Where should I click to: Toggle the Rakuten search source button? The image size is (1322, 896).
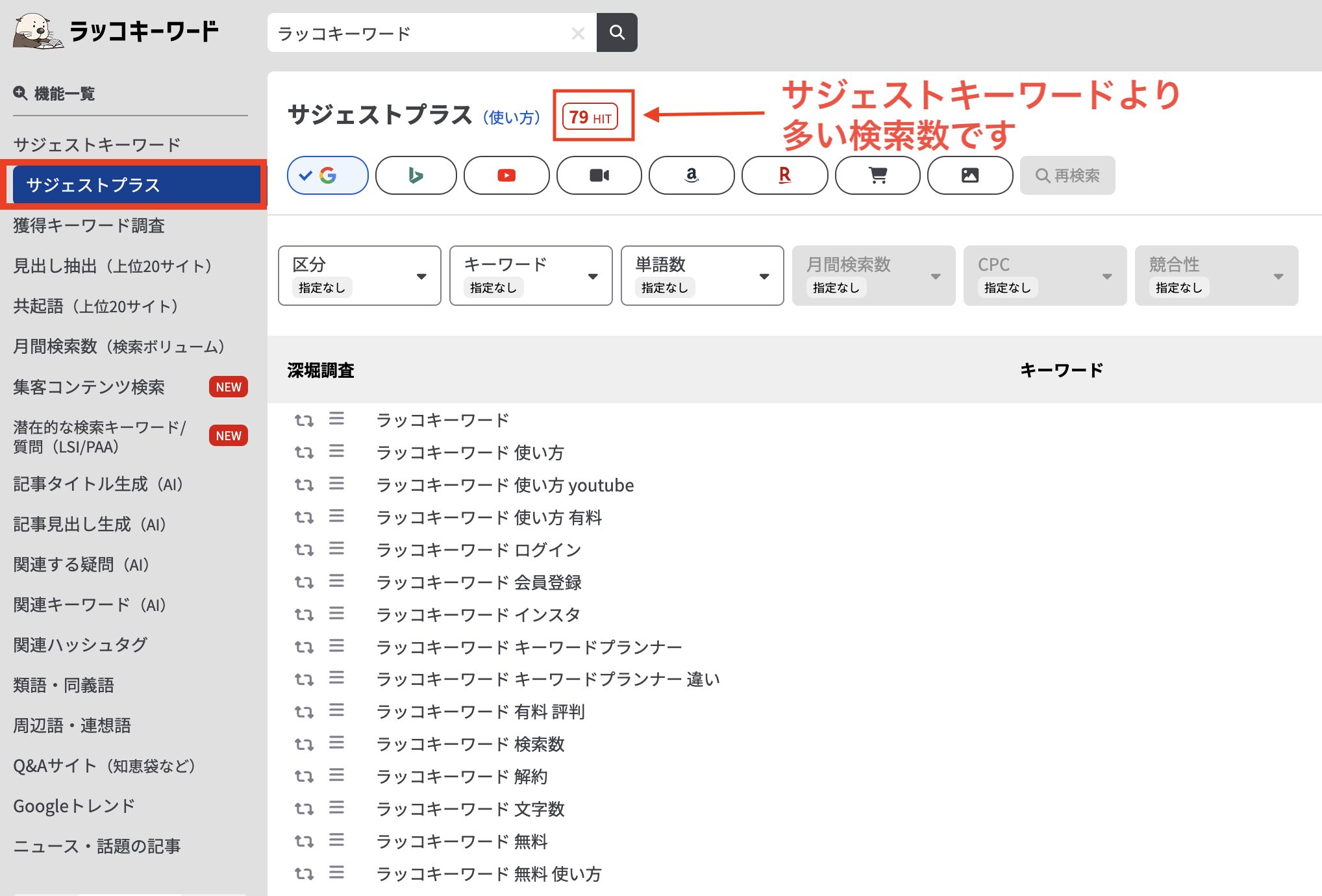pos(784,175)
